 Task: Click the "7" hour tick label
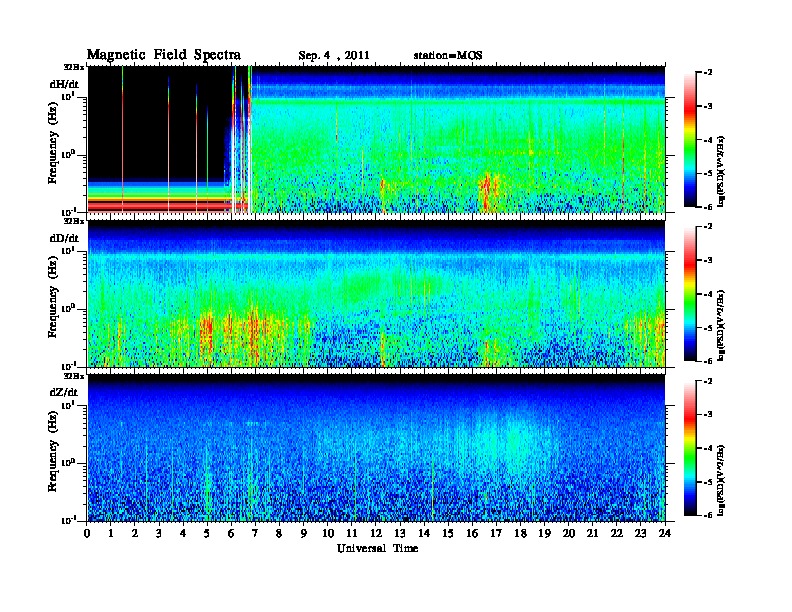[x=255, y=533]
